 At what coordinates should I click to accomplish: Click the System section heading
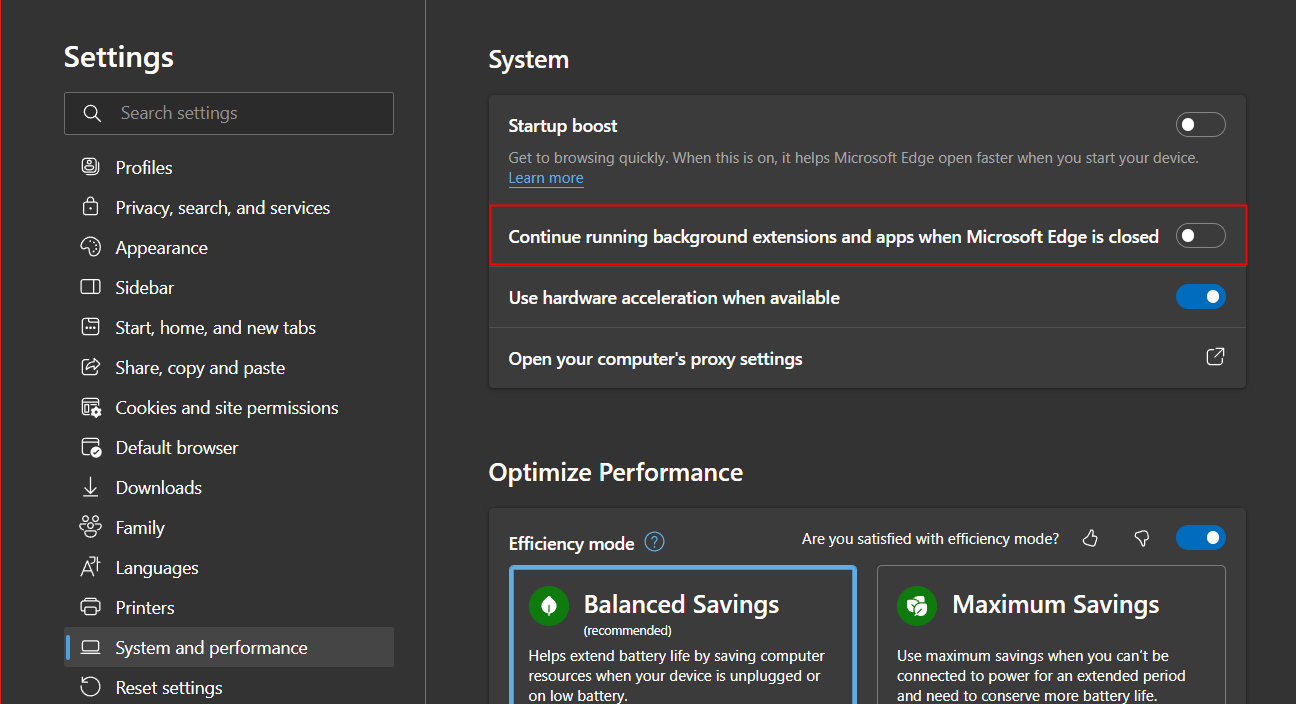tap(529, 59)
